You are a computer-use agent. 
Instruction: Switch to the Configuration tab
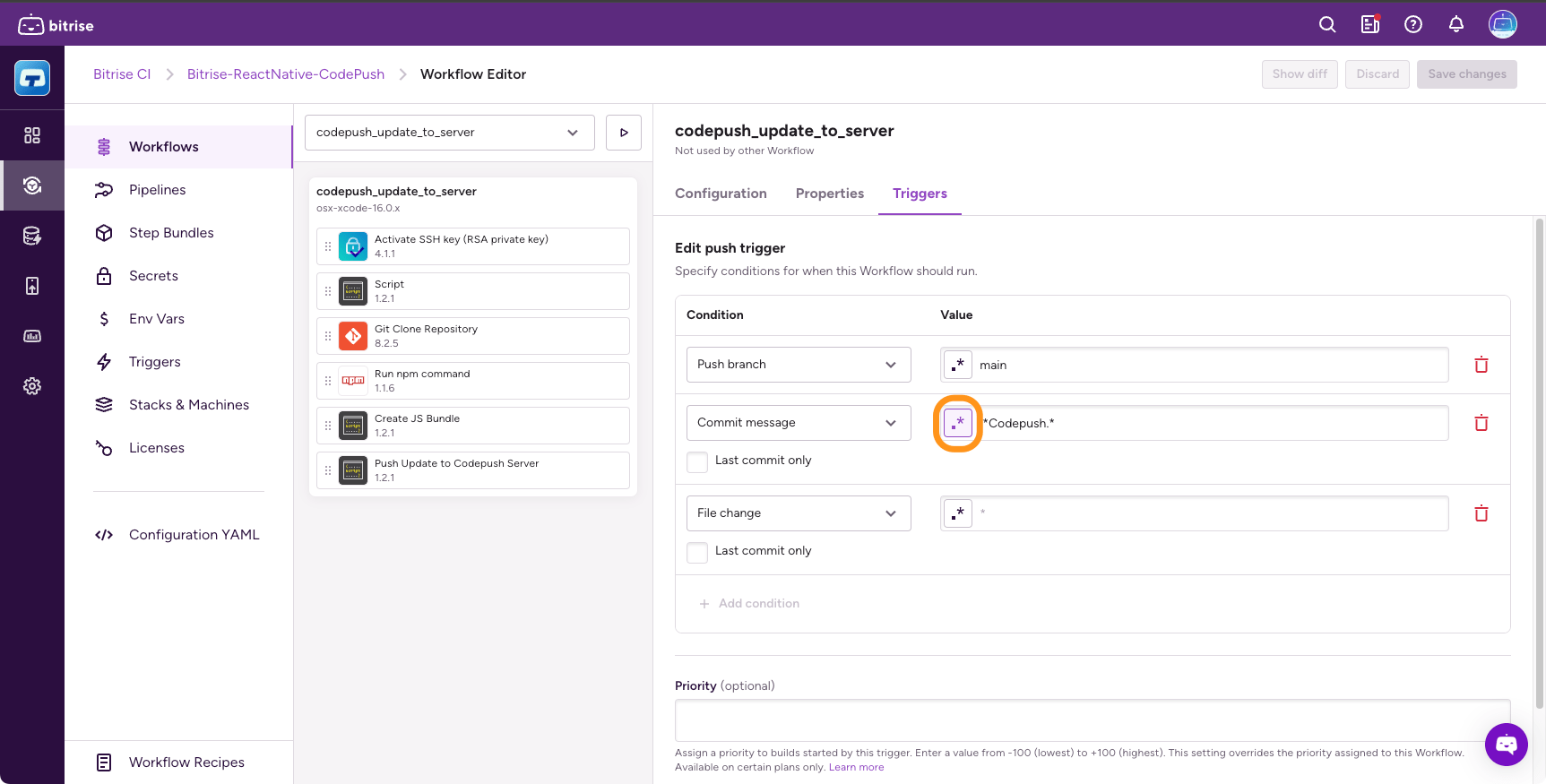[x=721, y=194]
